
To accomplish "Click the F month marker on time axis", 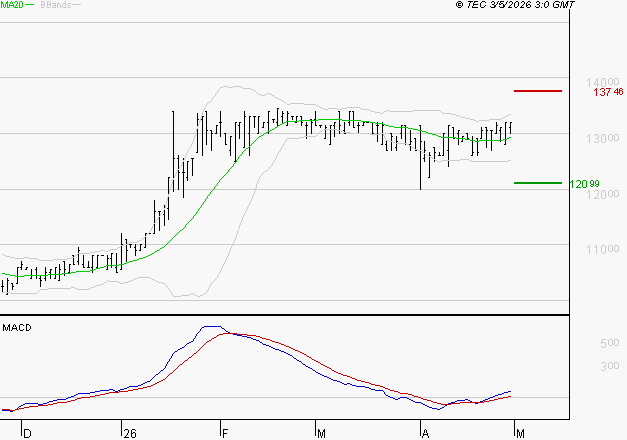I will coord(225,434).
